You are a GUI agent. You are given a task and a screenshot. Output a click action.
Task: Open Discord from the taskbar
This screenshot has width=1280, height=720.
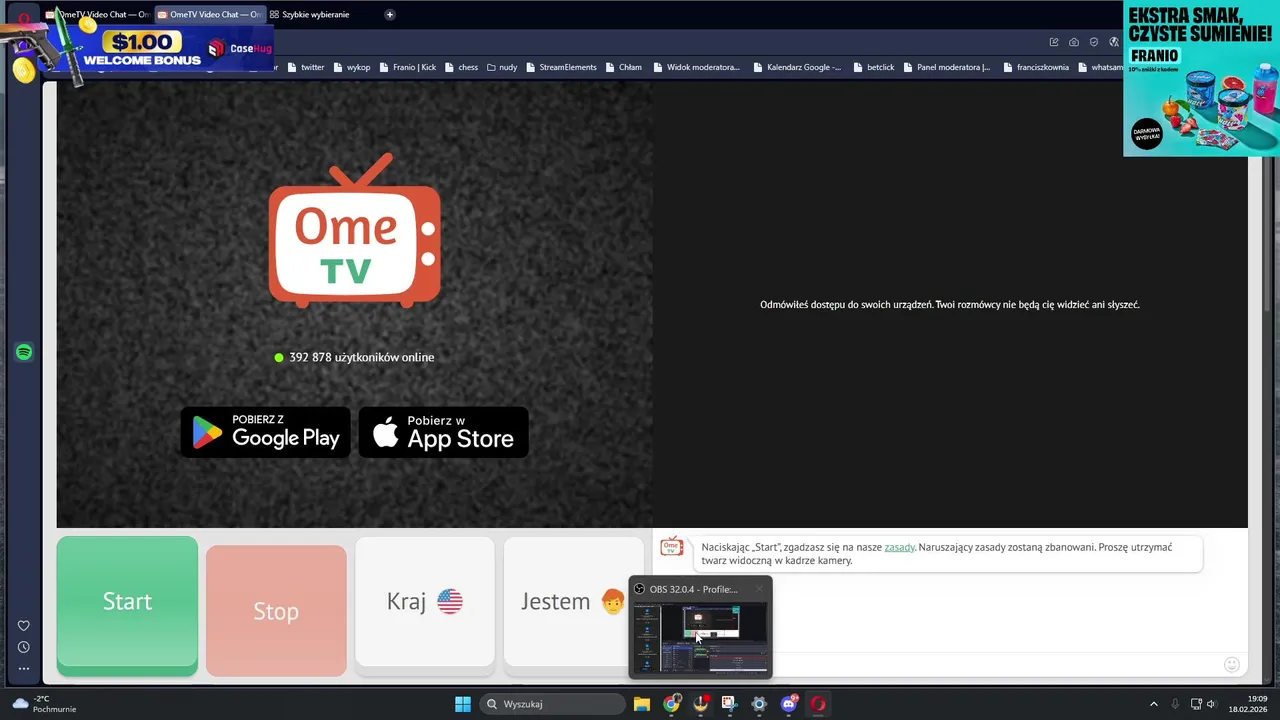pos(789,704)
